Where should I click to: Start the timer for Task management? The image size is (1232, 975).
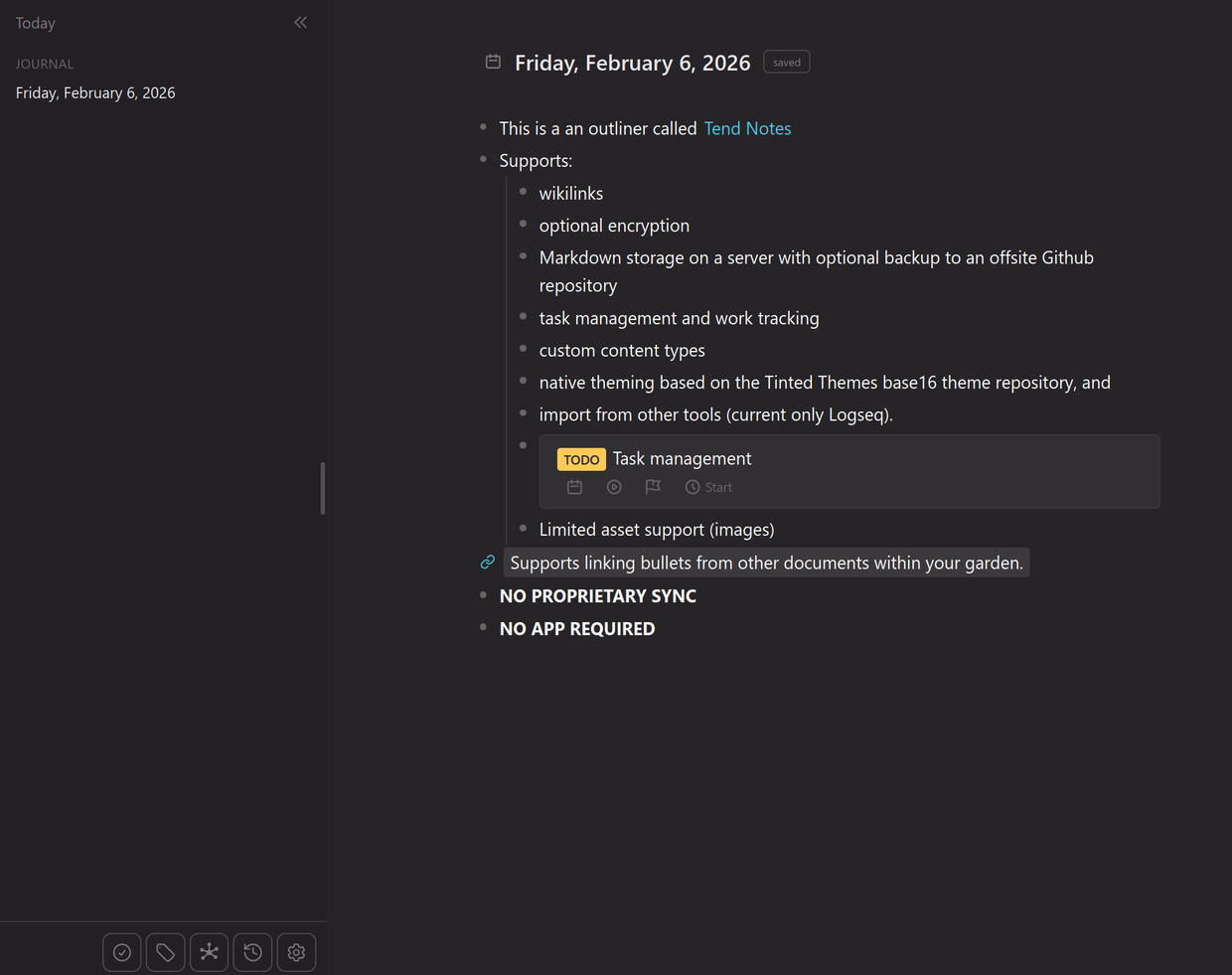[x=708, y=487]
